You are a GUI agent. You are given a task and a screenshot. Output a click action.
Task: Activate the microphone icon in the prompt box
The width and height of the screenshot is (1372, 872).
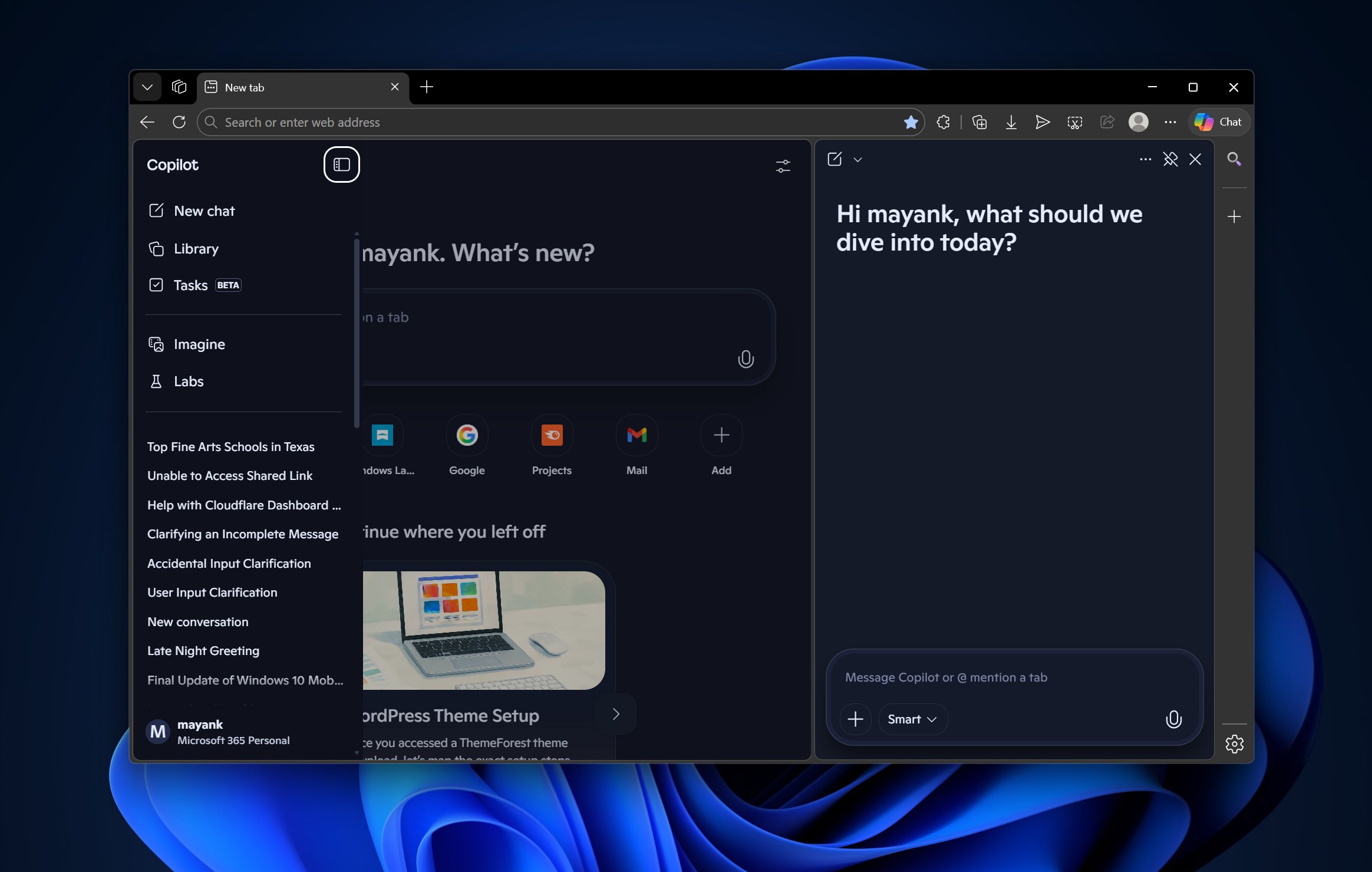1173,719
